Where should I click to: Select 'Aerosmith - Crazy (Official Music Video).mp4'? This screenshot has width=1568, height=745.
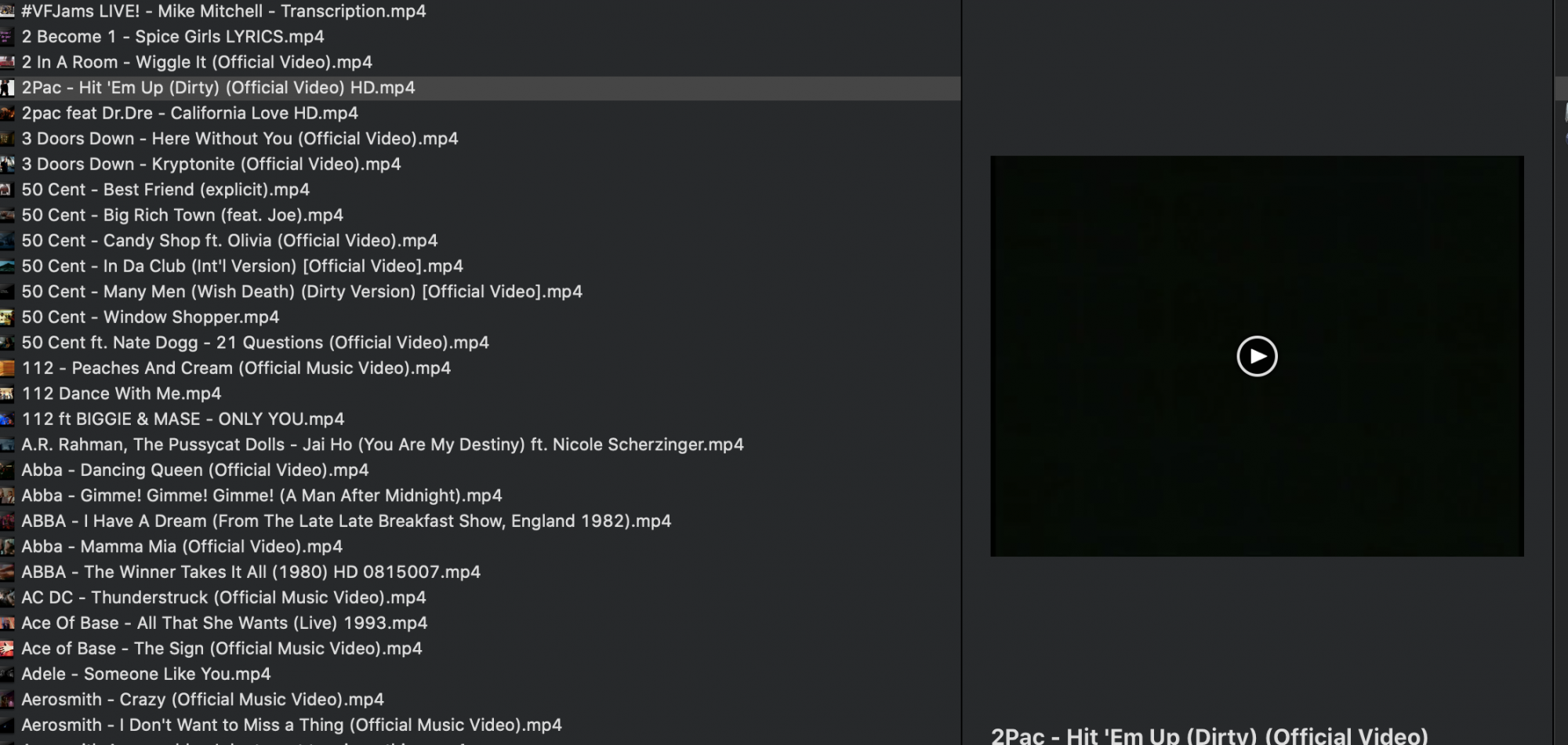(x=202, y=700)
